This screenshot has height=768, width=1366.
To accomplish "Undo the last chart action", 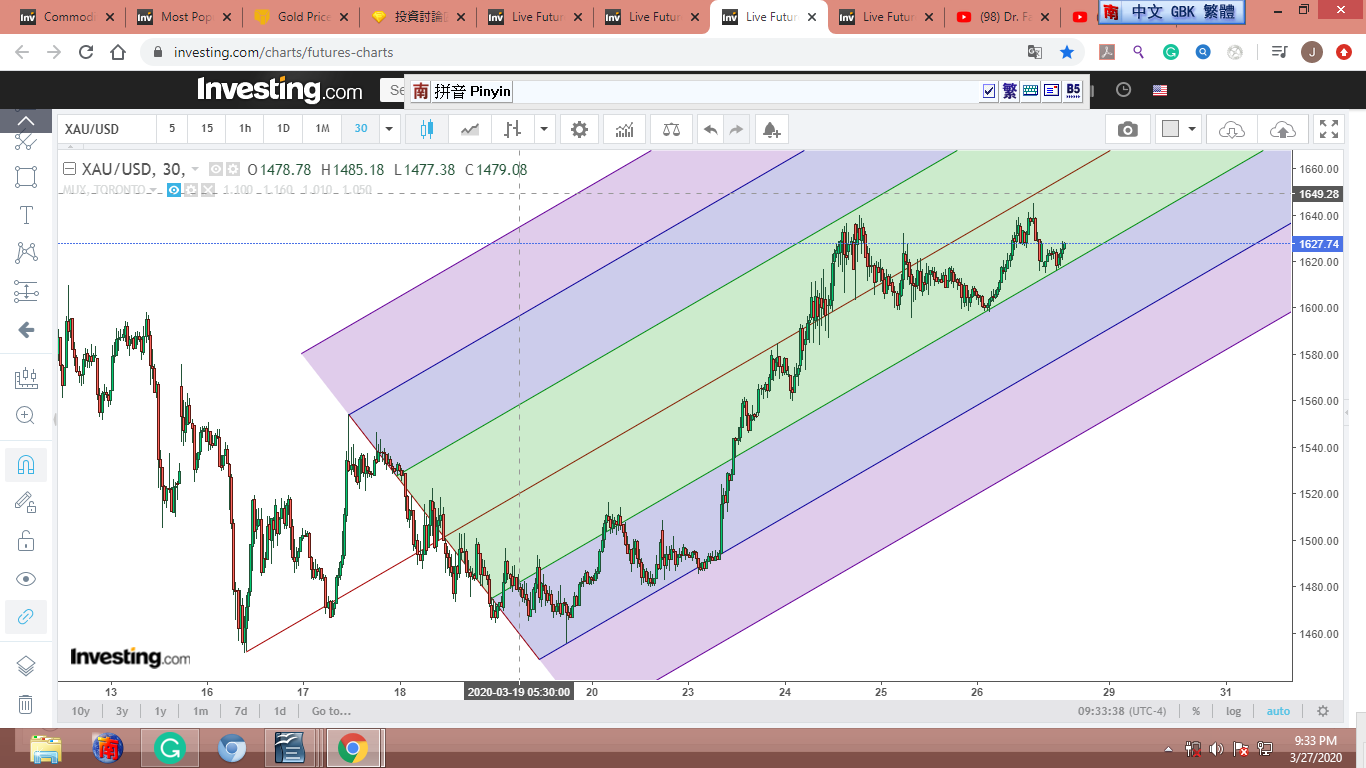I will [710, 129].
